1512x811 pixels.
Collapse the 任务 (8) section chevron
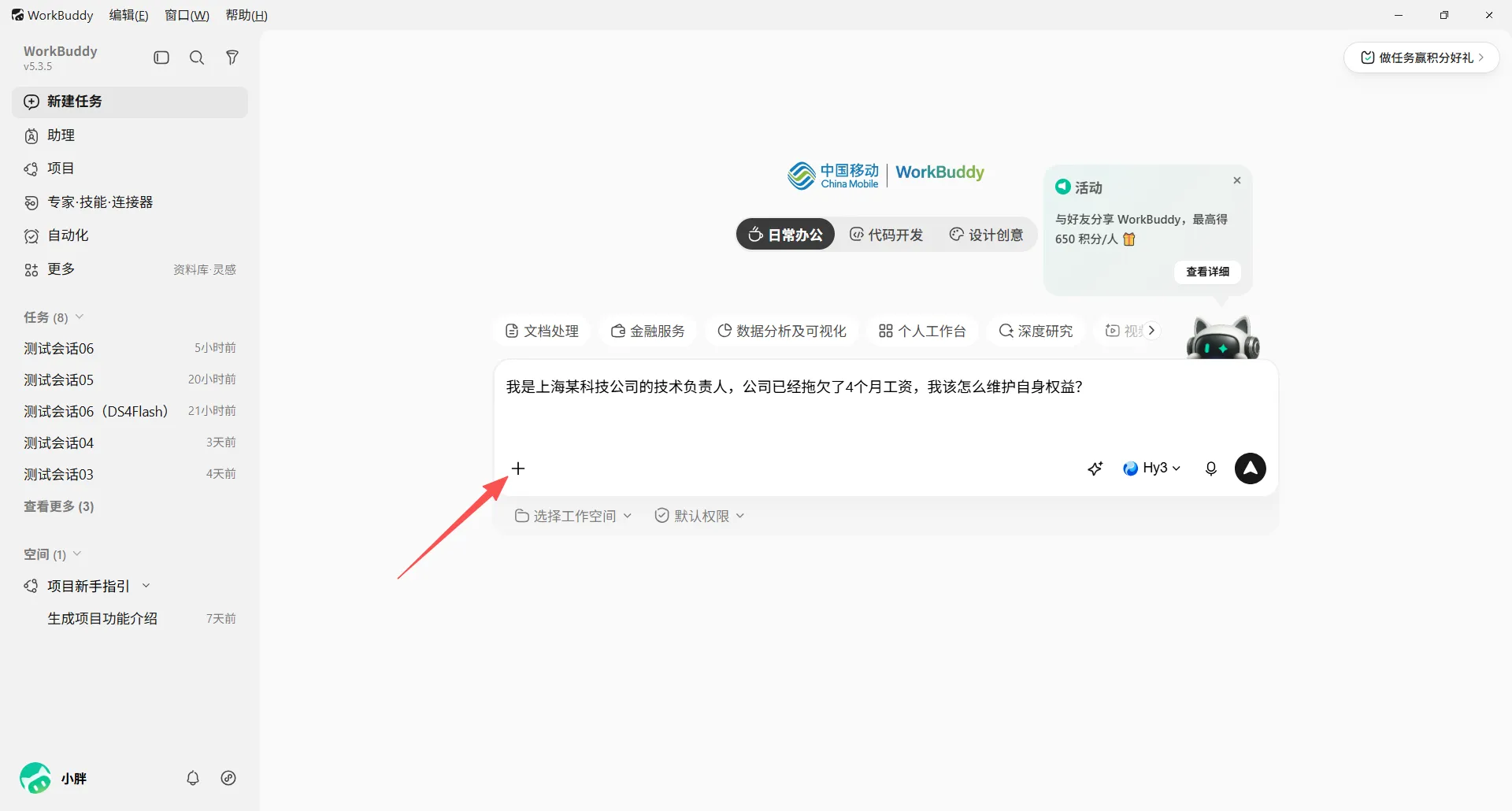click(80, 317)
